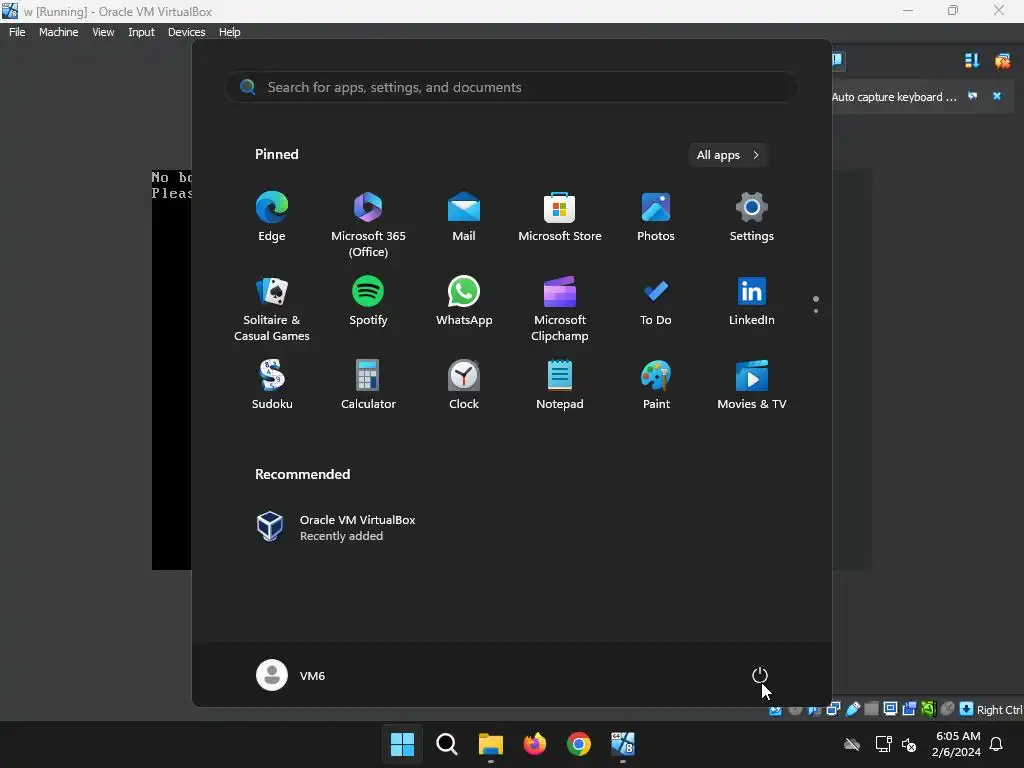Launch Notepad
1024x768 pixels.
click(x=560, y=385)
